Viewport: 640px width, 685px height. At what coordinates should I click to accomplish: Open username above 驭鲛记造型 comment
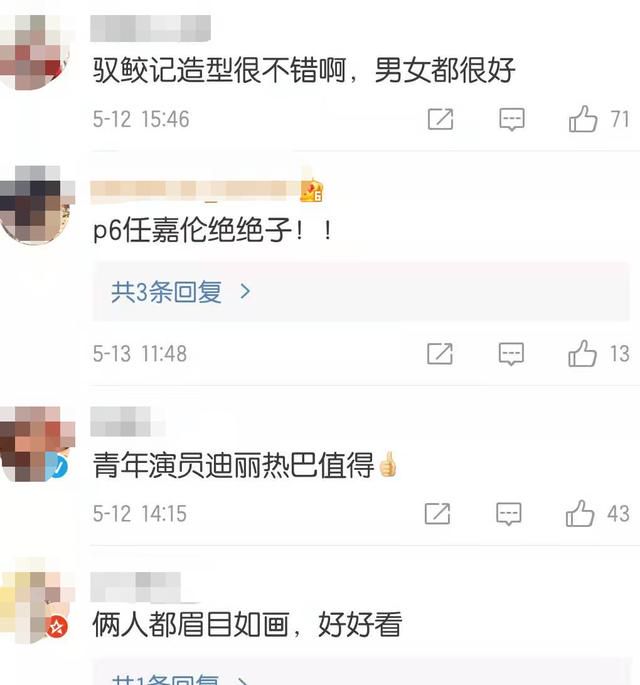point(150,28)
